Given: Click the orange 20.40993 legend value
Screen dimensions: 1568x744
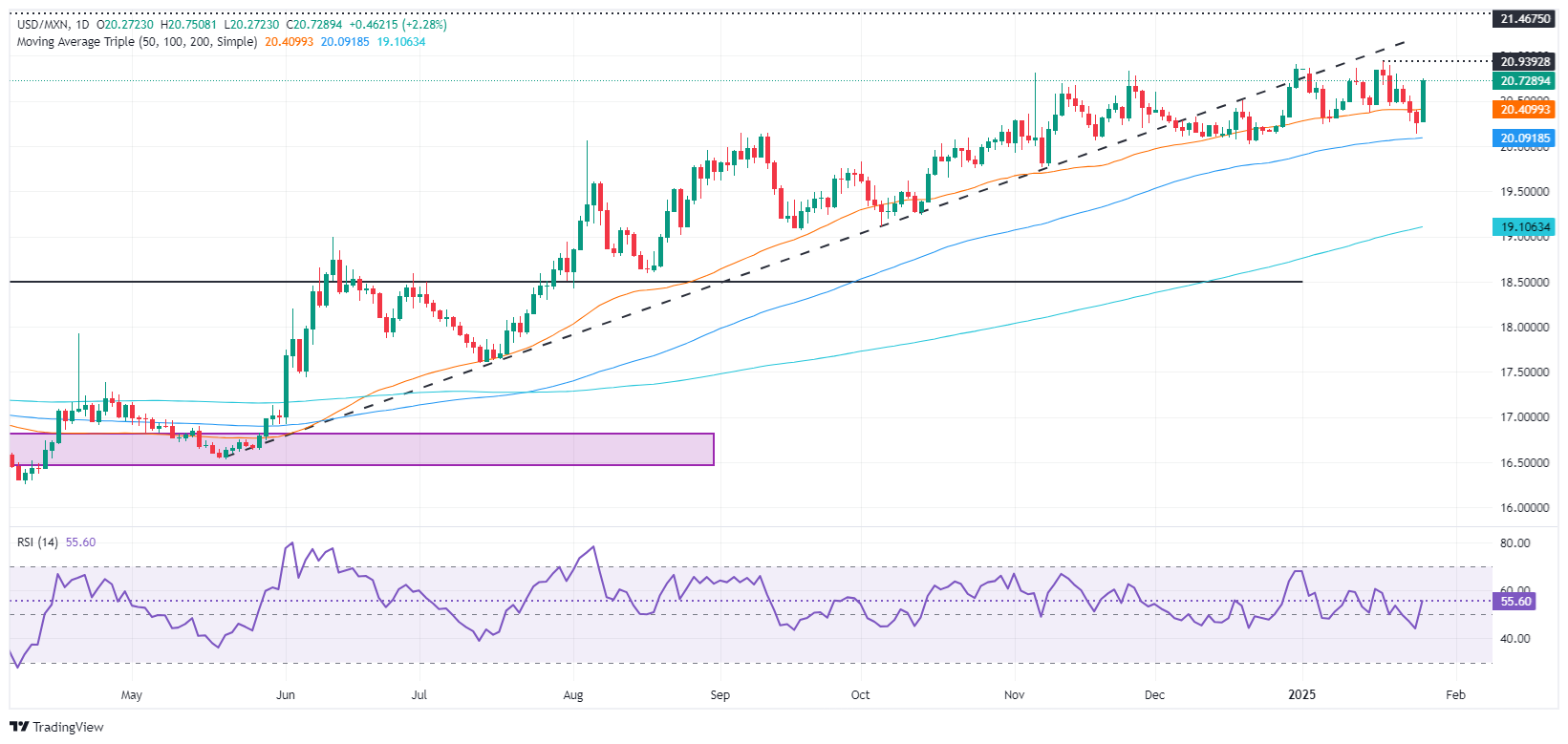Looking at the screenshot, I should (289, 42).
